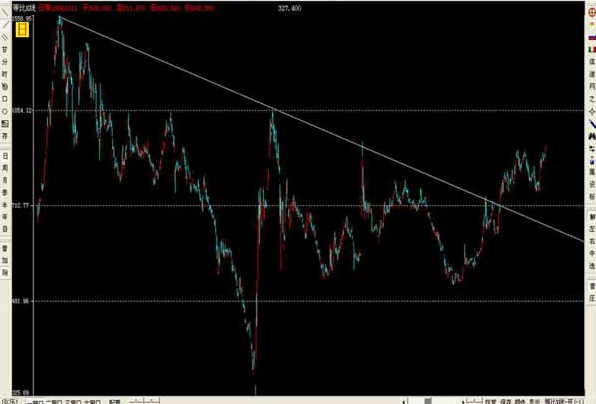This screenshot has height=404, width=596.
Task: Switch to monthly (月) period in left toolbar
Action: pyautogui.click(x=5, y=180)
